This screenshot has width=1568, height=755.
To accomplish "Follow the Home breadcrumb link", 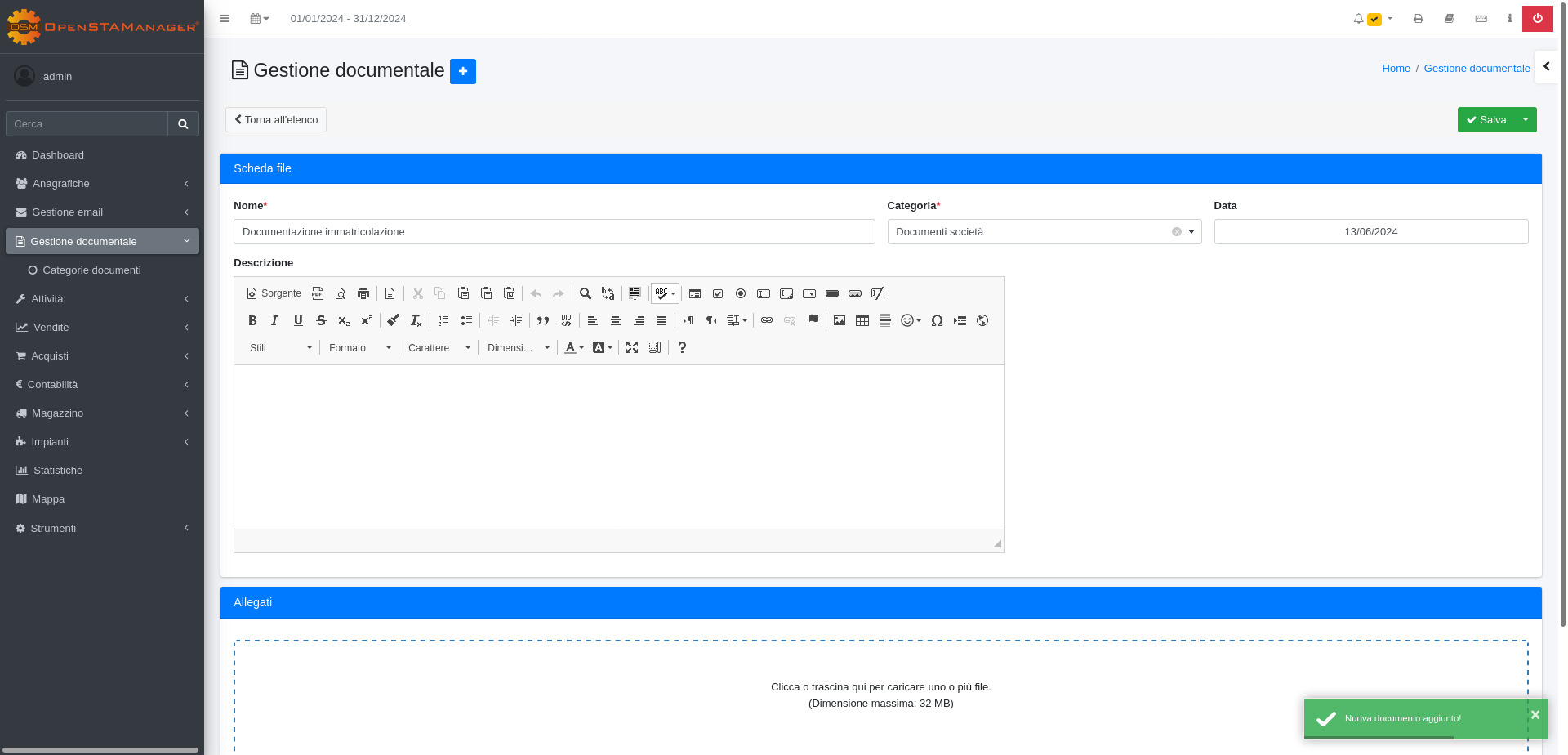I will point(1396,68).
